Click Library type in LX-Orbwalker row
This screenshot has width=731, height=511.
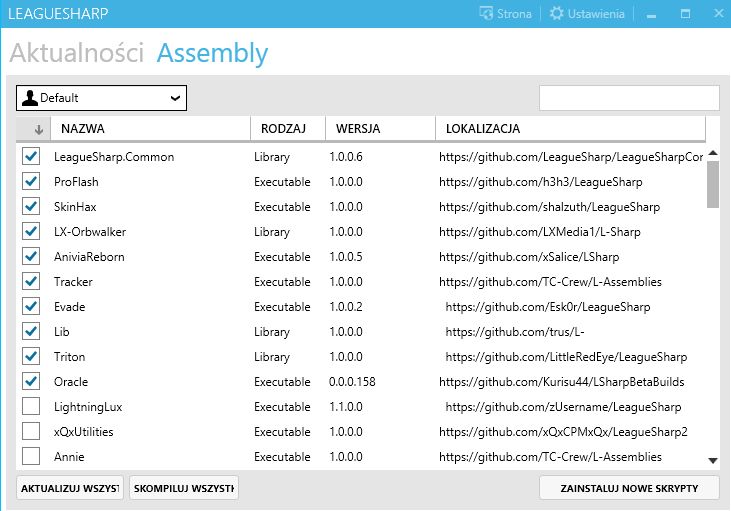tap(272, 232)
